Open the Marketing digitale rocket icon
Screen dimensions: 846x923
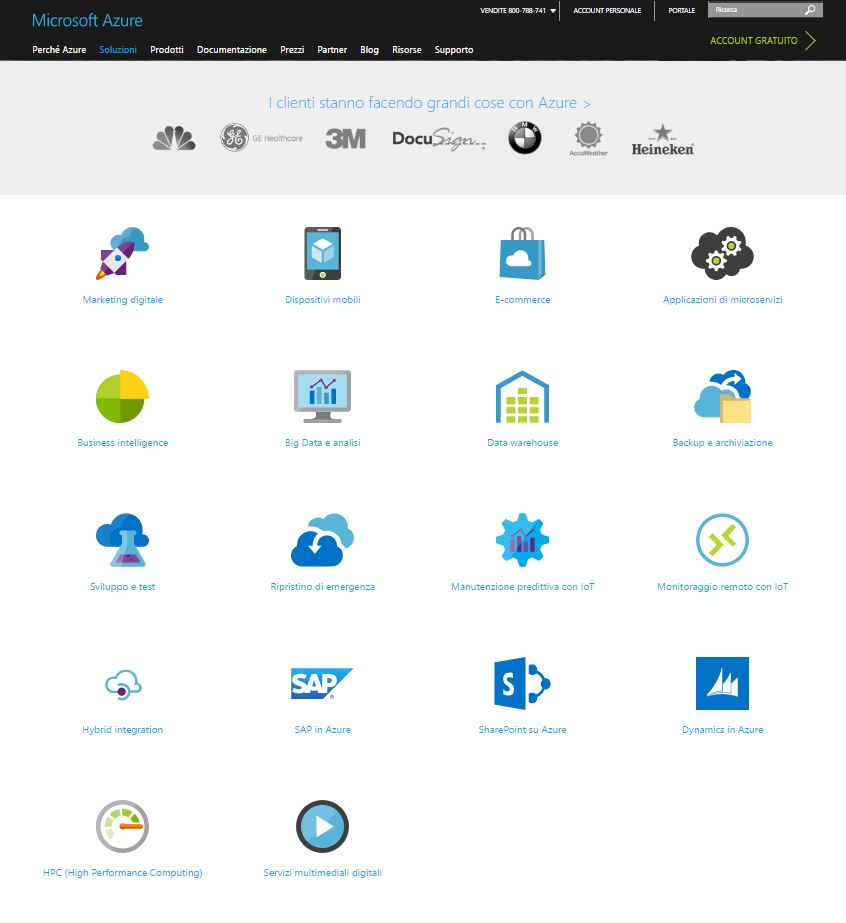pos(122,253)
